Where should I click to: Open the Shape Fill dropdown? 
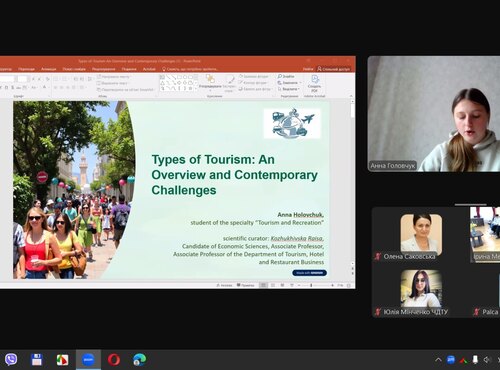pos(254,76)
